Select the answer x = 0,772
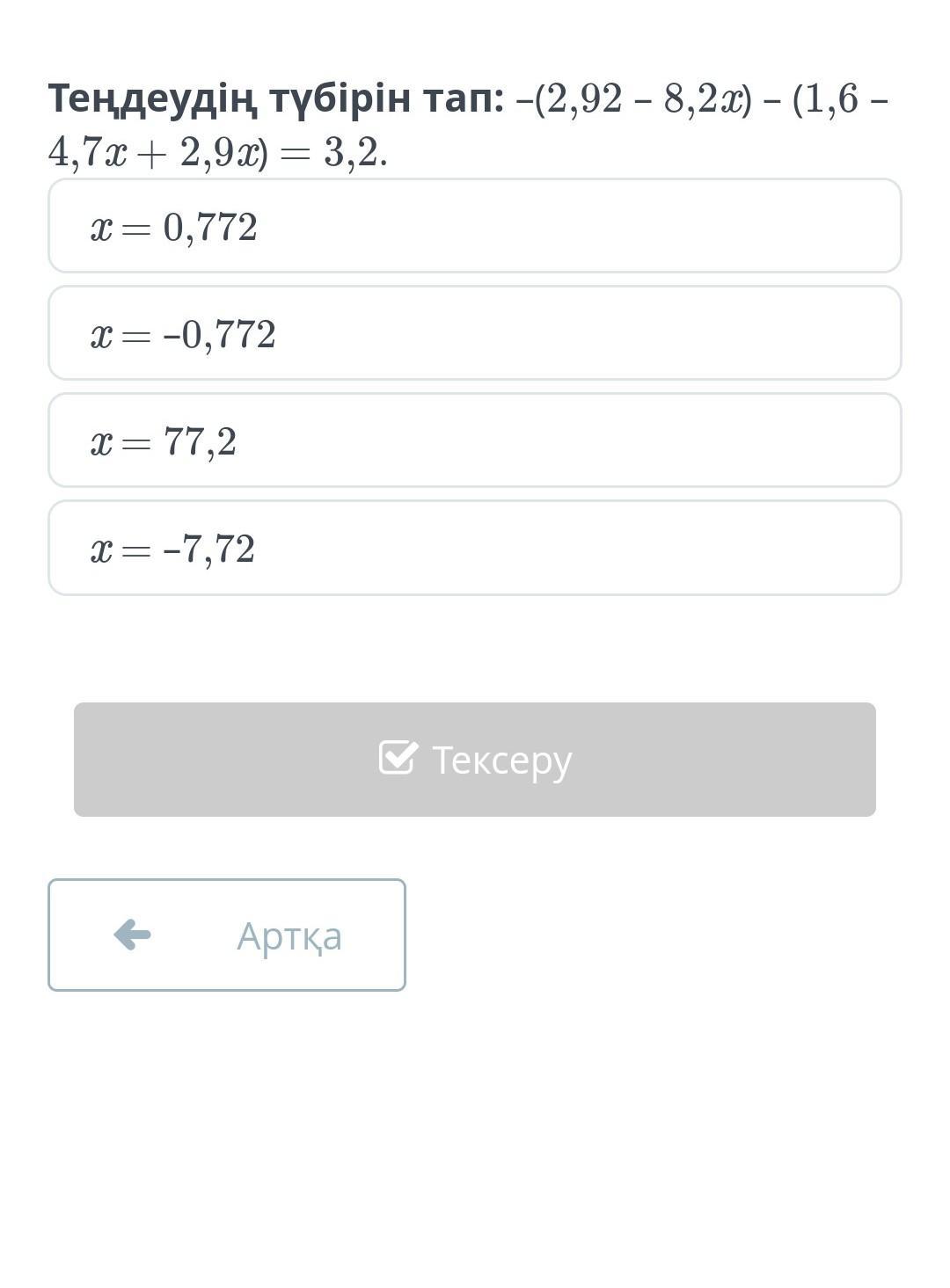The image size is (950, 1288). pyautogui.click(x=474, y=227)
